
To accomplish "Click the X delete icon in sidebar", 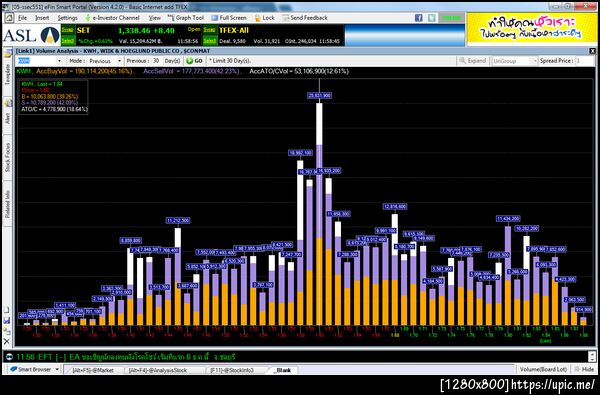I will coord(7,341).
